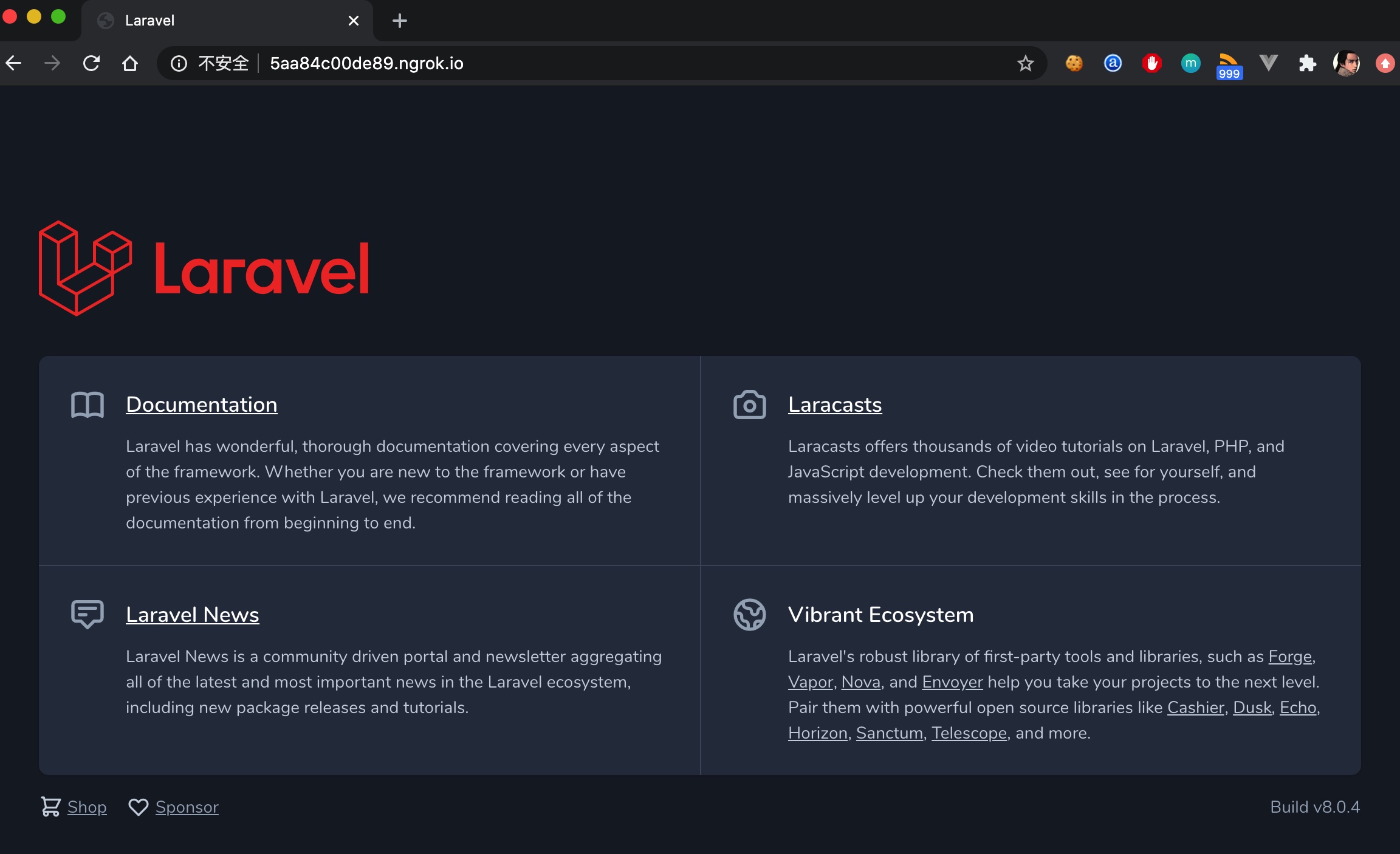Click the shopping cart icon
Screen dimensions: 1400x854
click(x=51, y=807)
